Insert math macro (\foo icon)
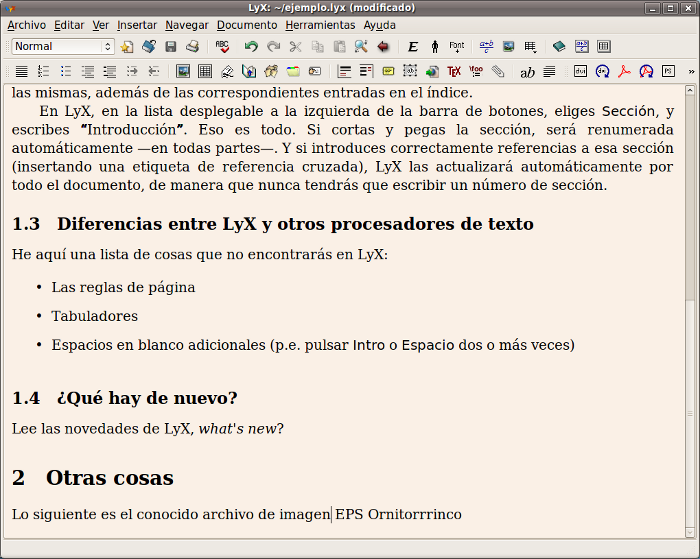The width and height of the screenshot is (700, 559). (x=476, y=71)
